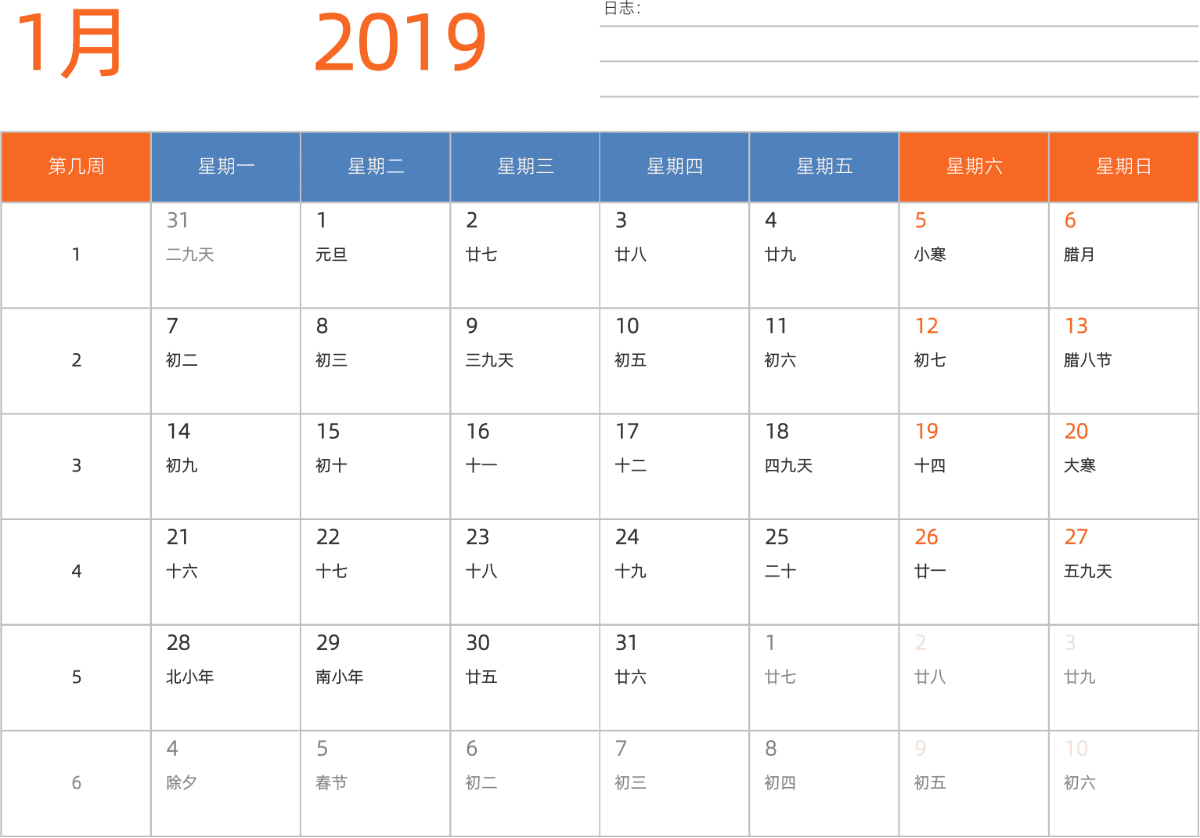Click the date number 30
This screenshot has width=1200, height=838.
tap(478, 643)
